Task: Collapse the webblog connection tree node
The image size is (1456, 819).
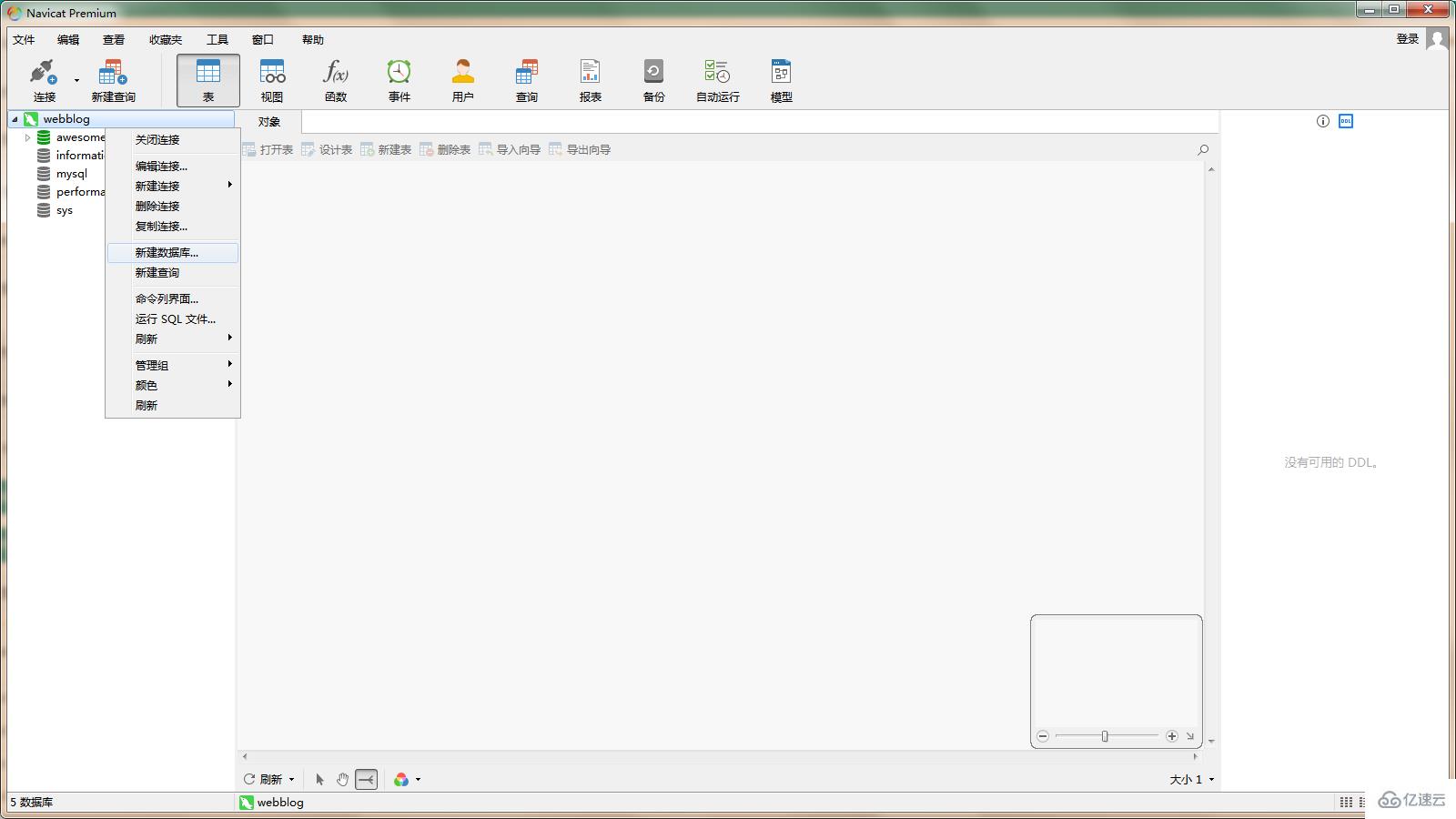Action: pos(15,119)
